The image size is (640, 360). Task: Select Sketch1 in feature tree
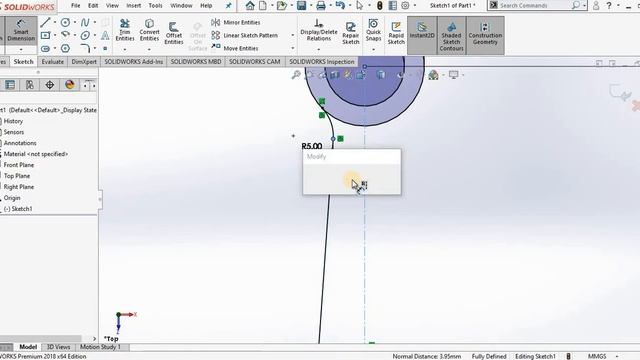point(18,209)
